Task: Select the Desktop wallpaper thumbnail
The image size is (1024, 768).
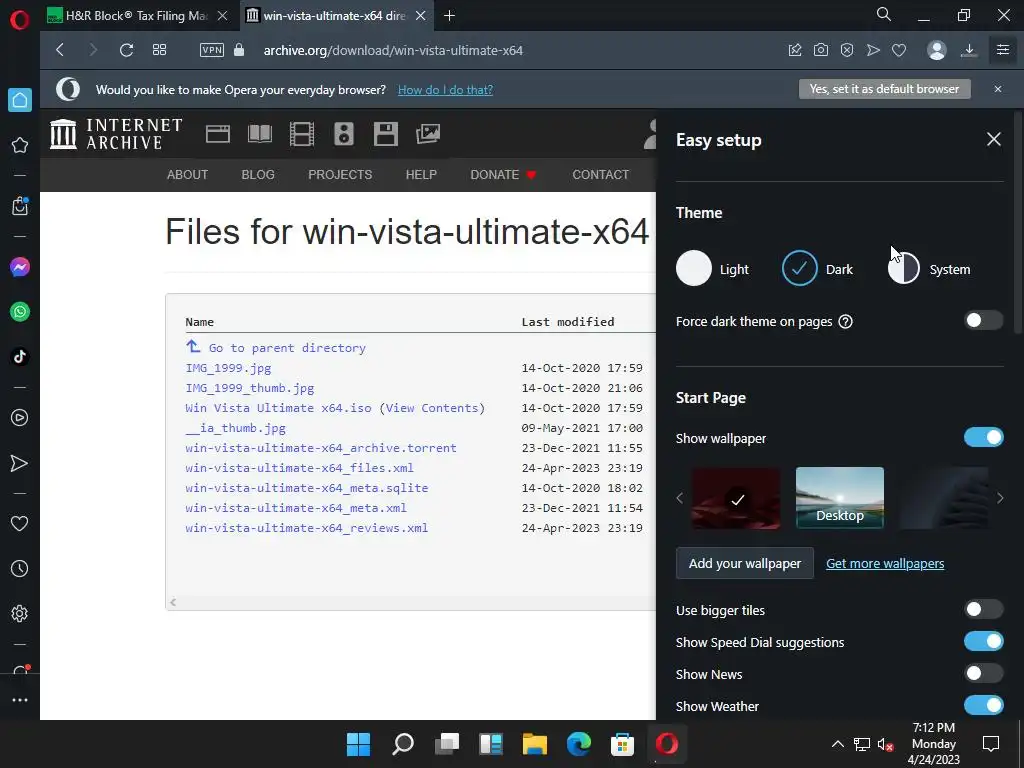Action: [840, 497]
